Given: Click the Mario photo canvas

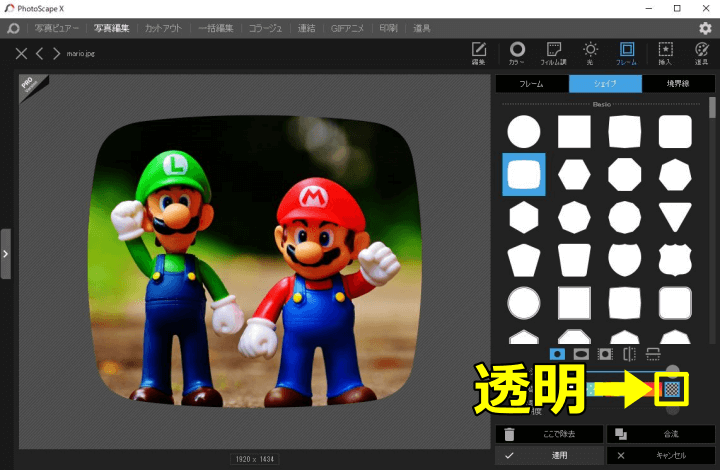Looking at the screenshot, I should pos(254,261).
